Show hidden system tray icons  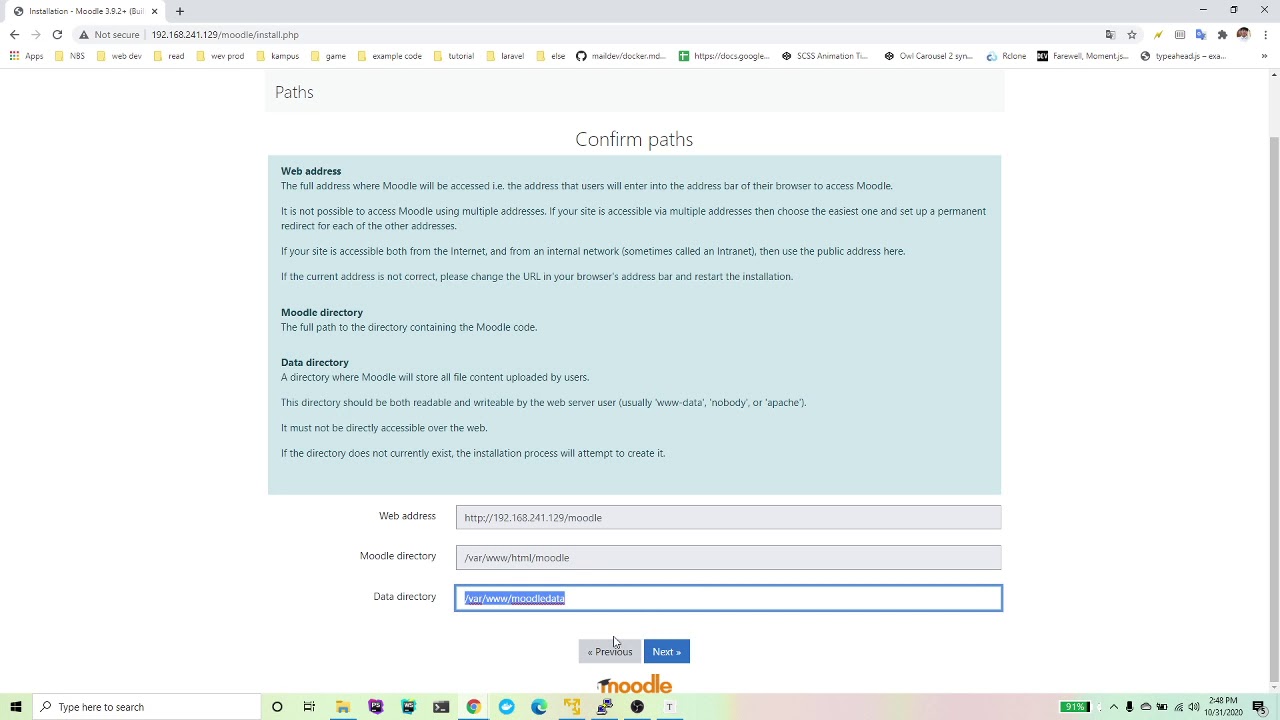tap(1114, 707)
